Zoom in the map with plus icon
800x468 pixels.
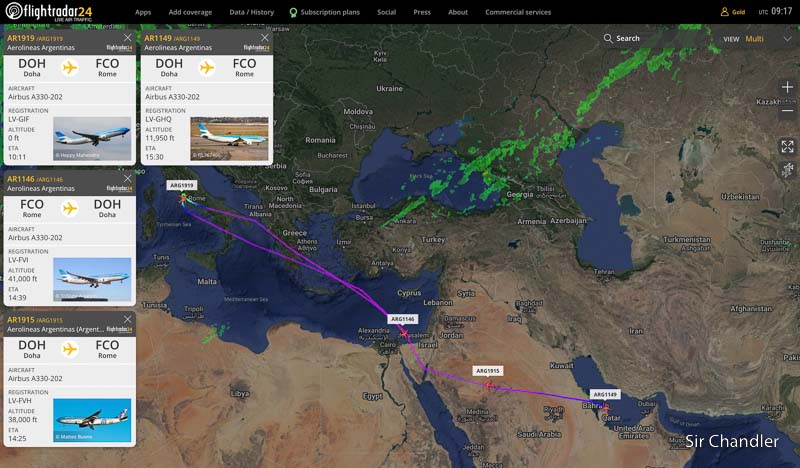click(x=787, y=87)
